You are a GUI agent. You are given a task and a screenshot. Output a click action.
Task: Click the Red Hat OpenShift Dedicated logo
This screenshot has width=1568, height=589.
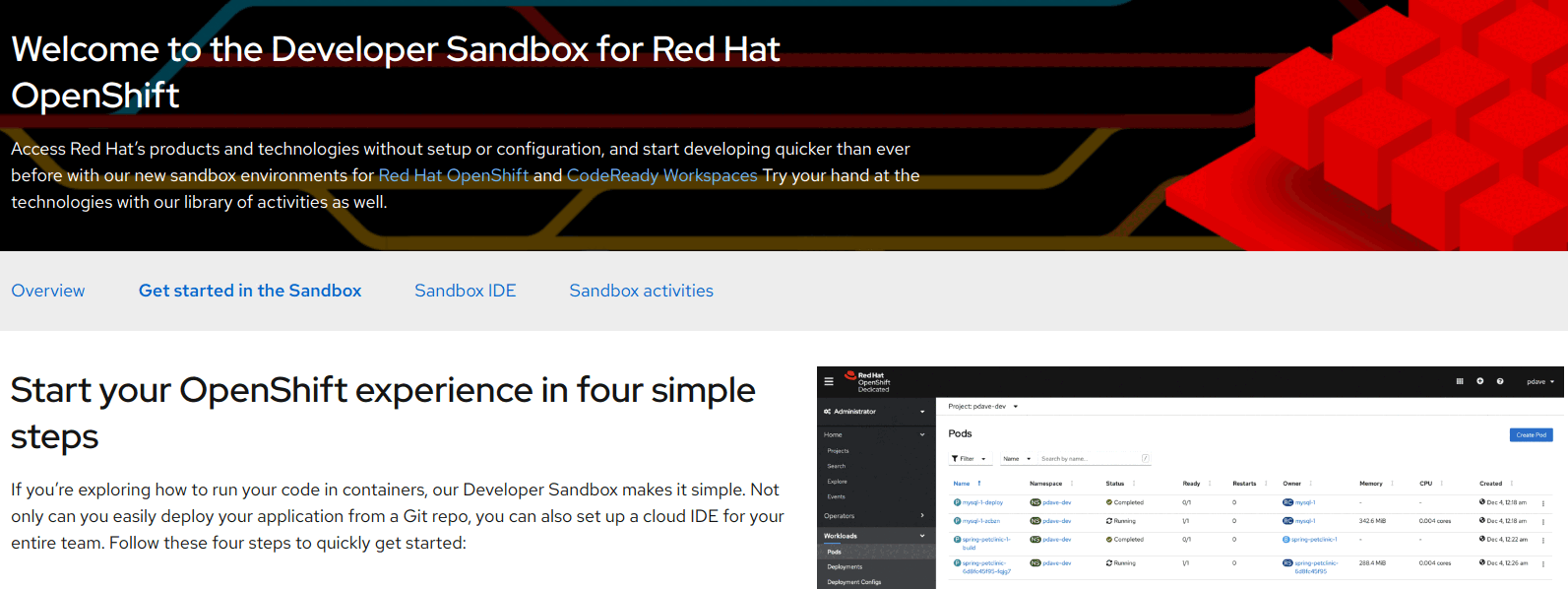click(x=867, y=382)
